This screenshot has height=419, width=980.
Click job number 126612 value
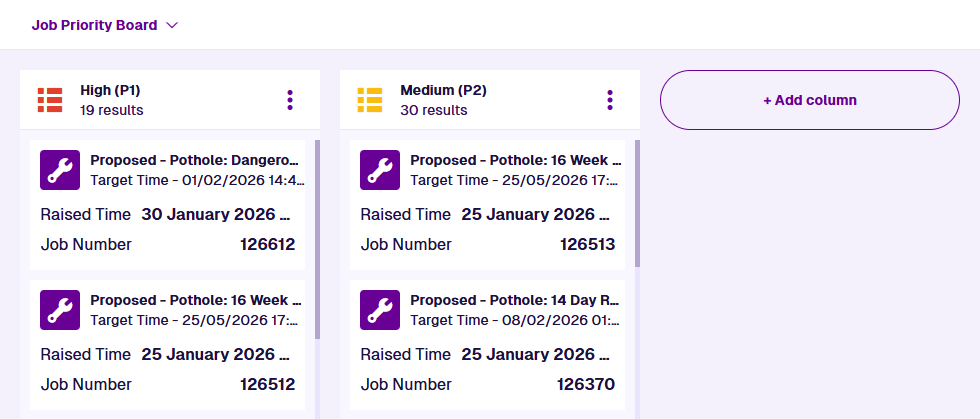coord(267,244)
